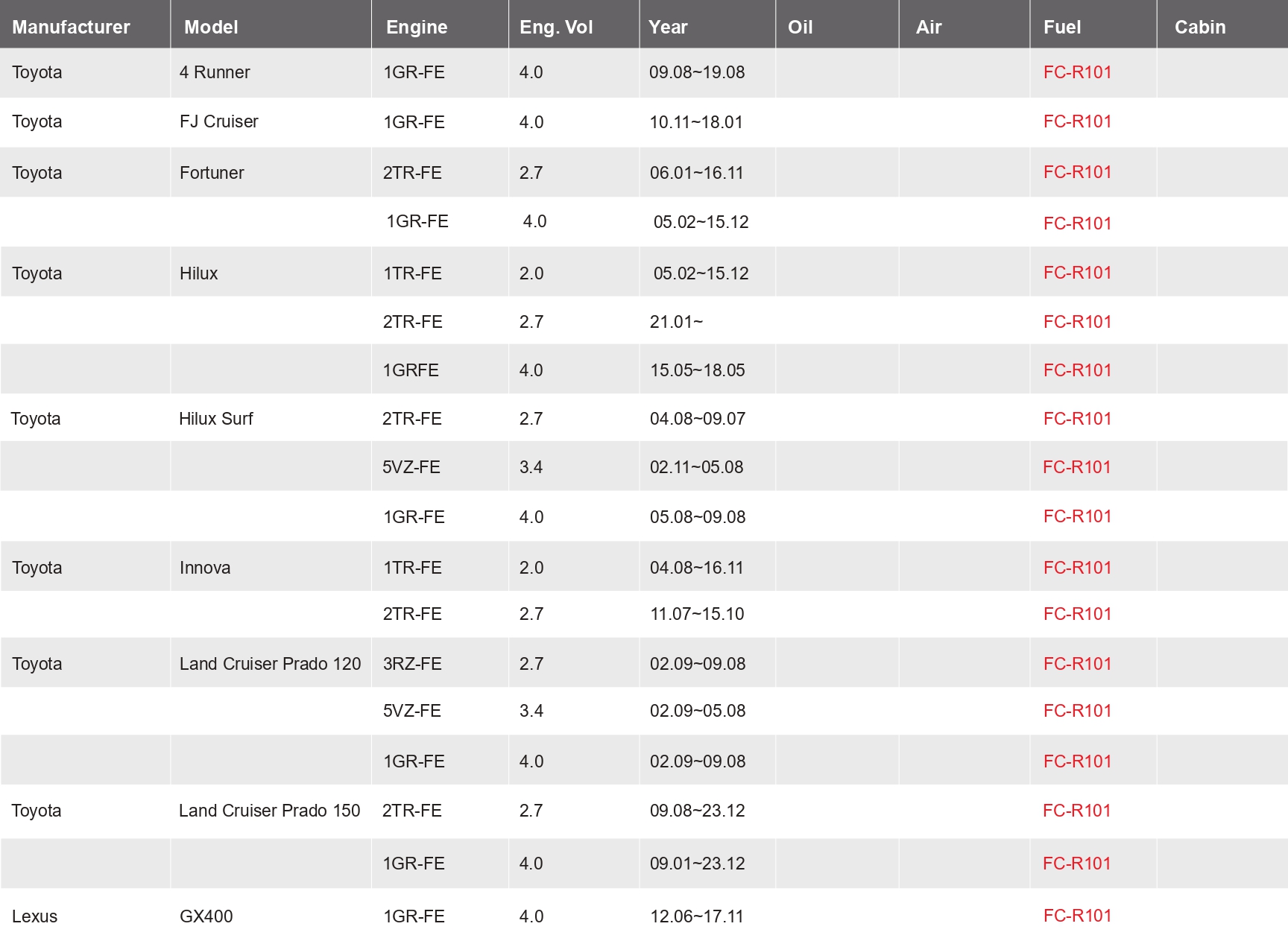Click the Hilux Surf model cell

[x=216, y=419]
